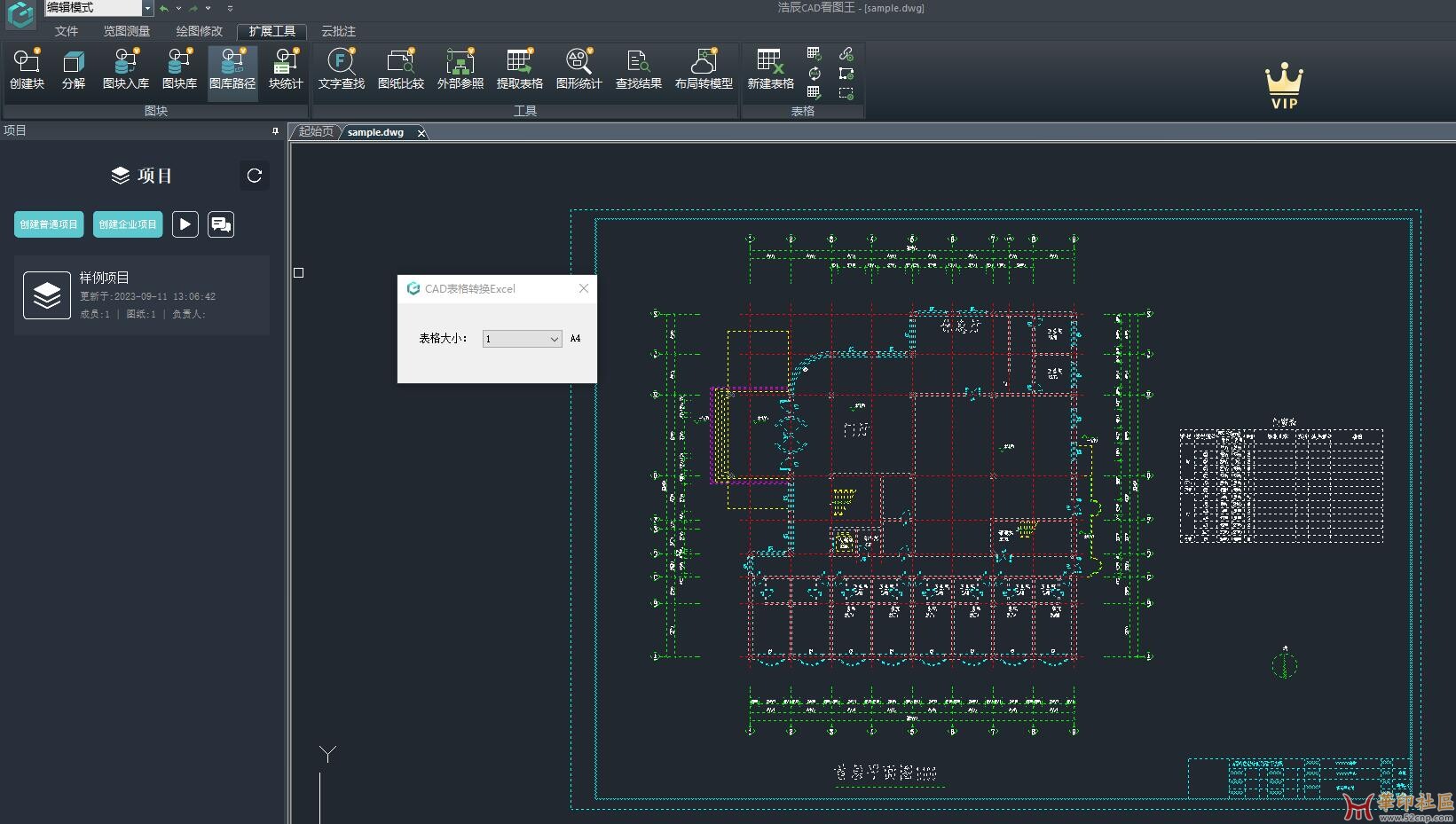Screen dimensions: 1456x824
Task: Select the 外部参照 external reference tool
Action: [x=460, y=69]
